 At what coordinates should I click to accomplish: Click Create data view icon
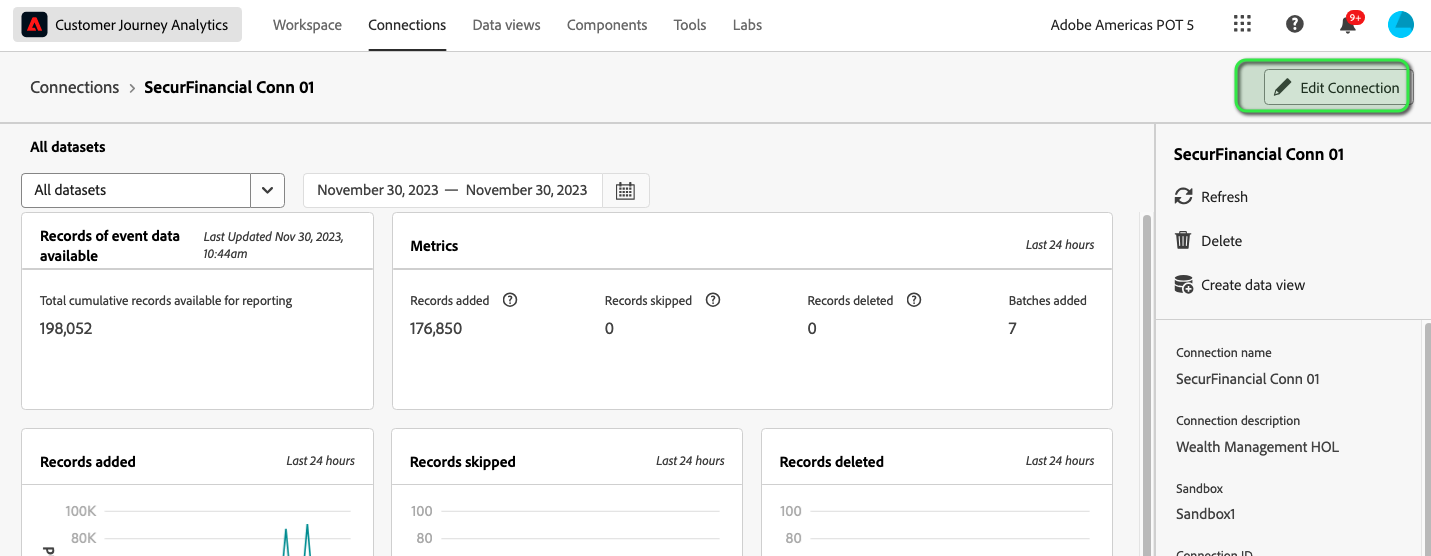1184,285
